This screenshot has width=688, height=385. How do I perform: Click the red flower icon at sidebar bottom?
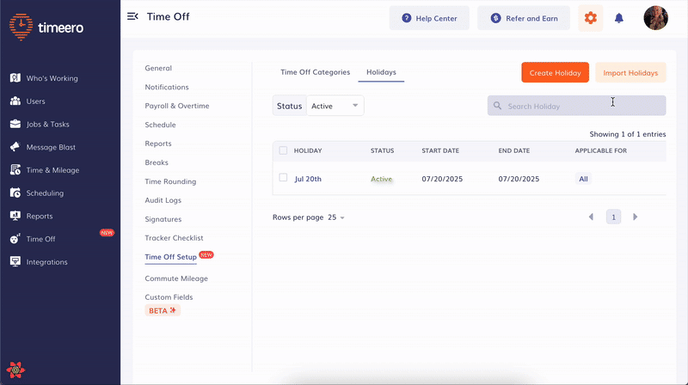click(x=15, y=370)
